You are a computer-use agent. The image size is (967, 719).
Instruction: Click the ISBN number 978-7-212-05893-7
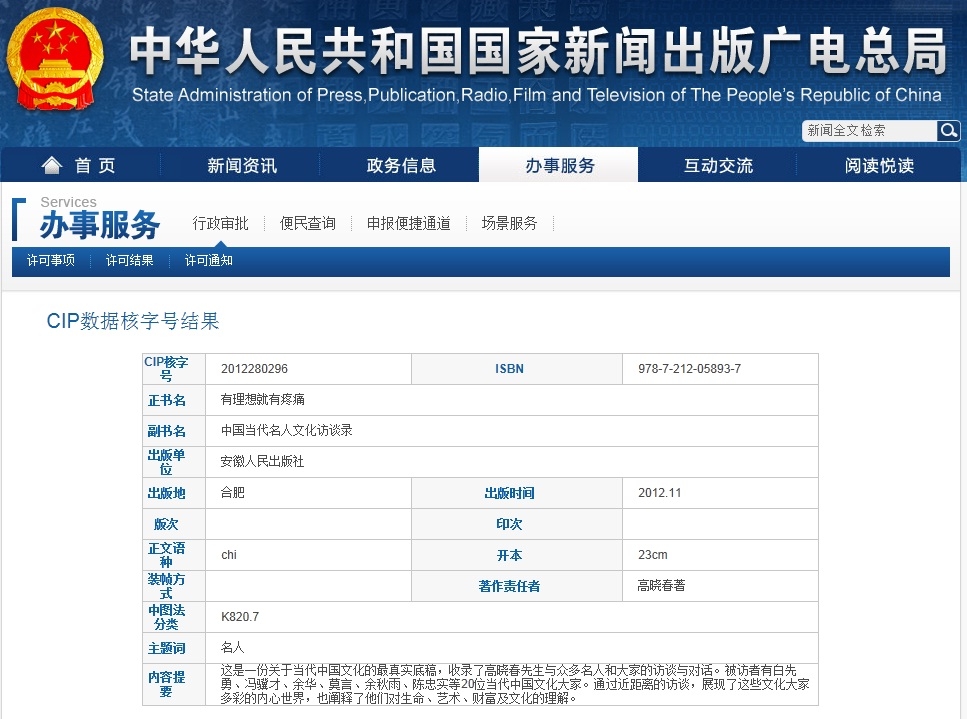click(x=689, y=369)
